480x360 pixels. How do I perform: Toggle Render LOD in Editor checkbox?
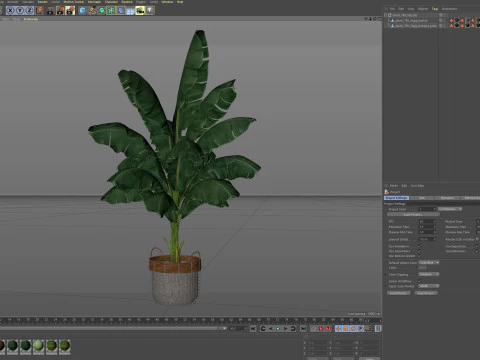477,239
